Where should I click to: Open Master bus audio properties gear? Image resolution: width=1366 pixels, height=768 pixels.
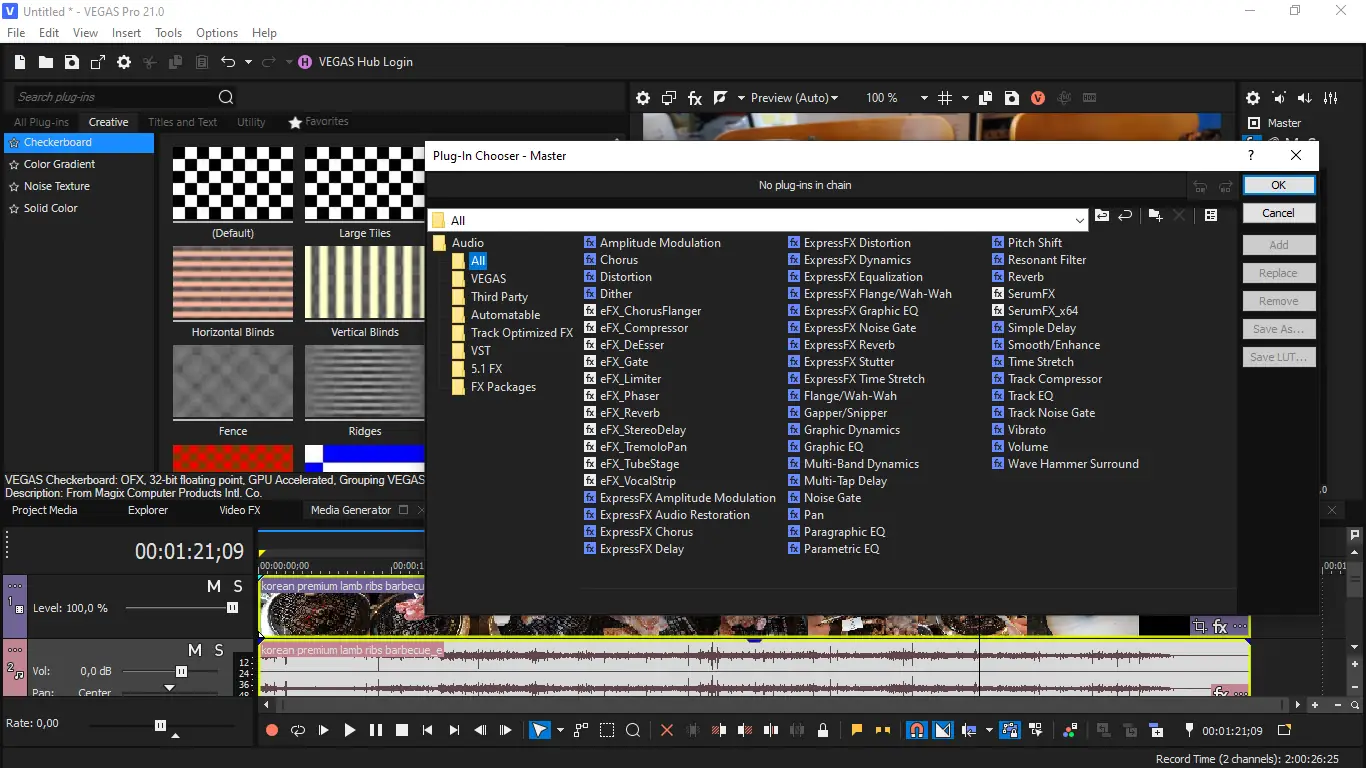click(1253, 98)
